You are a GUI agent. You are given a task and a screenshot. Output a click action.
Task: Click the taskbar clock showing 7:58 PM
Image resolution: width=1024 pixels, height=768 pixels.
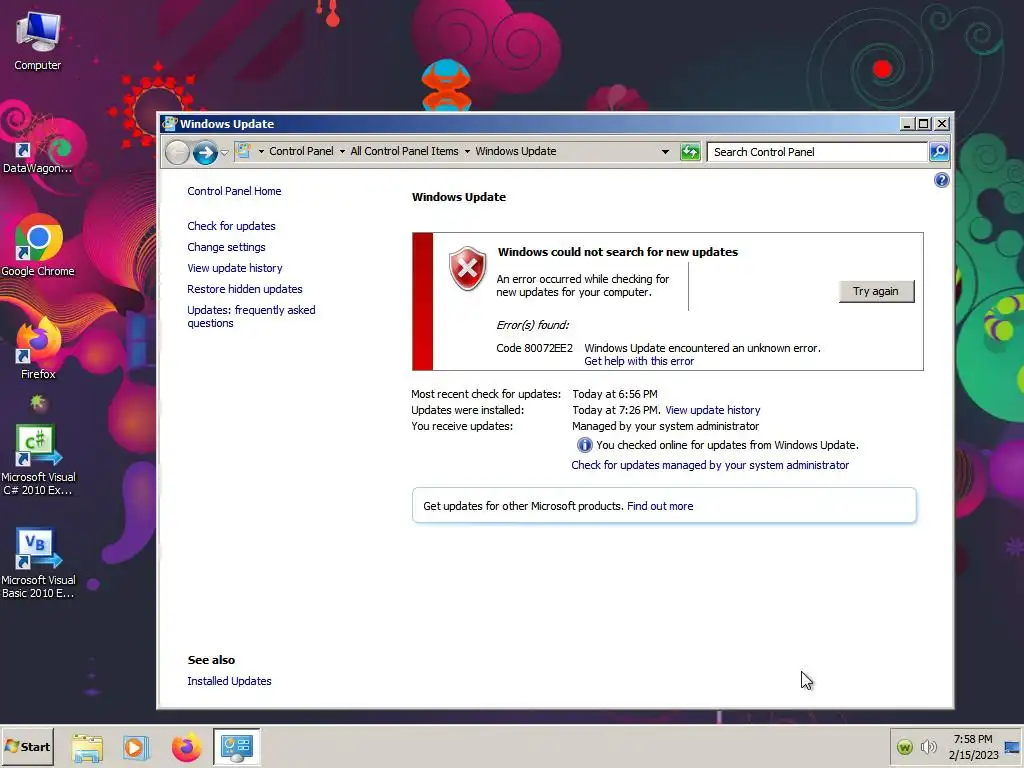pos(973,747)
